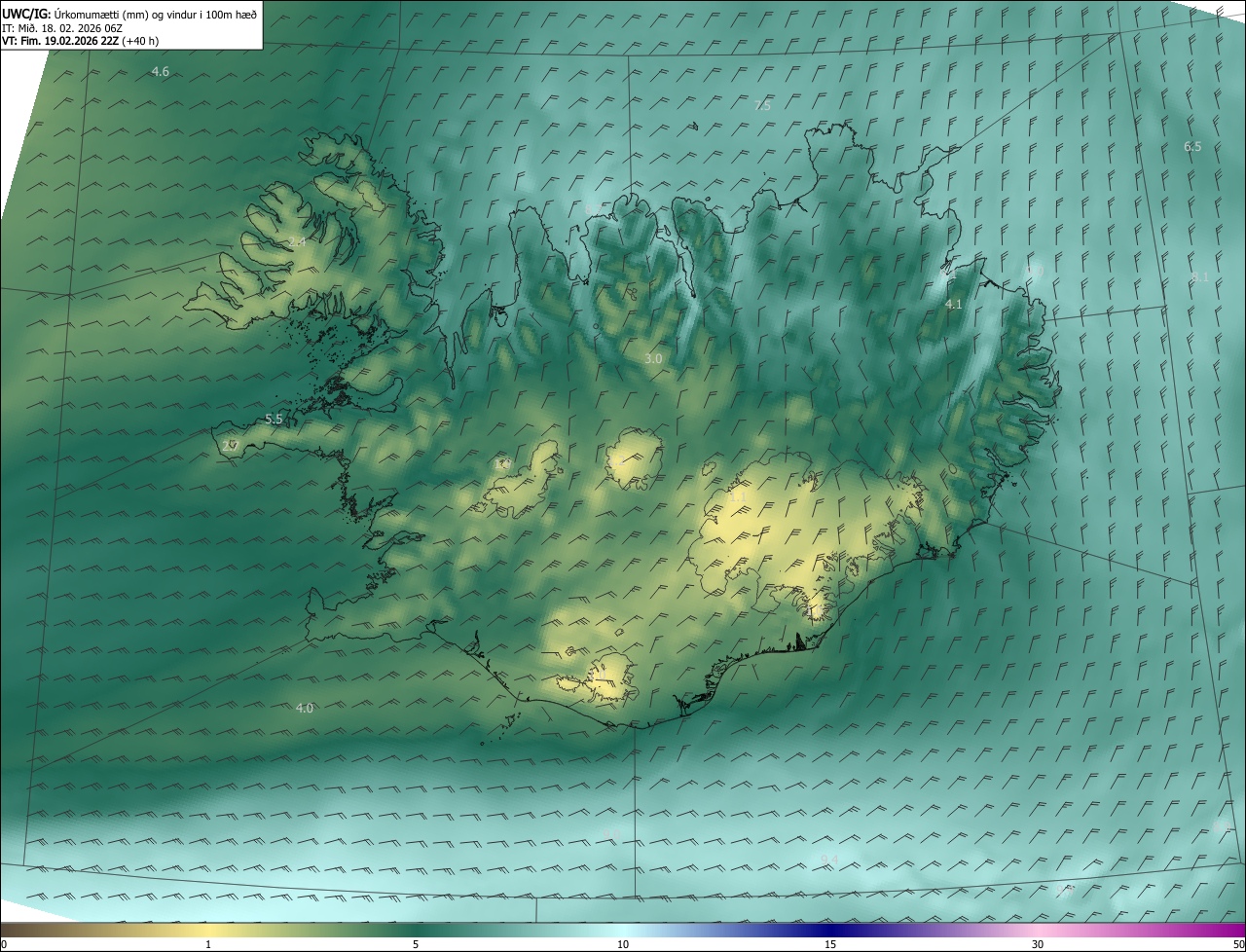Select the '30' tick on the color scale
This screenshot has height=952, width=1246.
[1038, 944]
